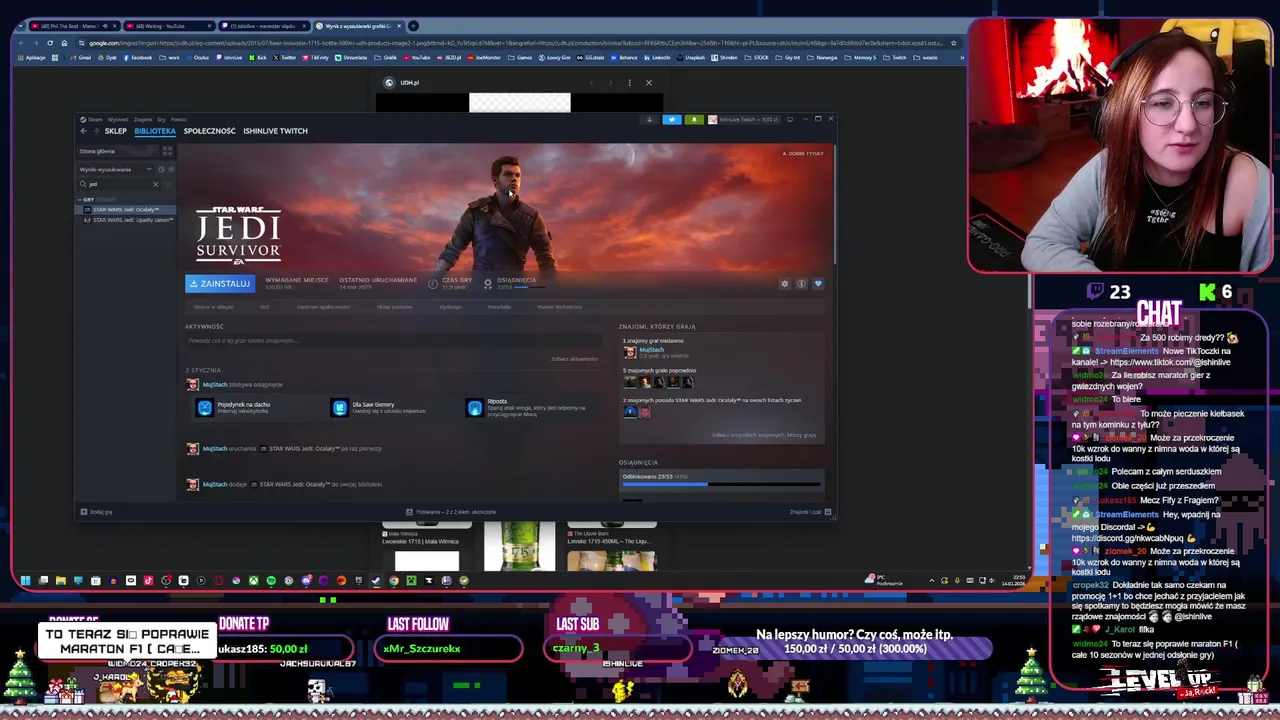Open Centrum społeczności link
1280x720 pixels.
[323, 307]
